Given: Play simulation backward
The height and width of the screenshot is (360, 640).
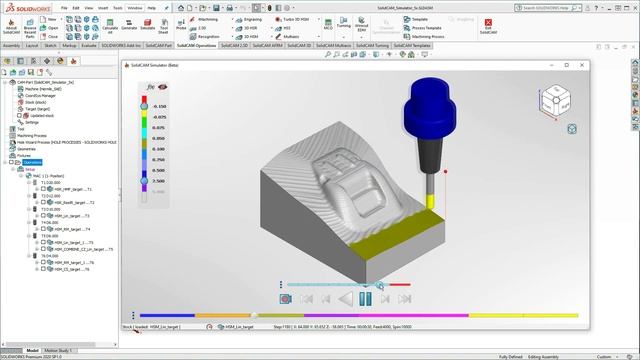Looking at the screenshot, I should click(346, 299).
